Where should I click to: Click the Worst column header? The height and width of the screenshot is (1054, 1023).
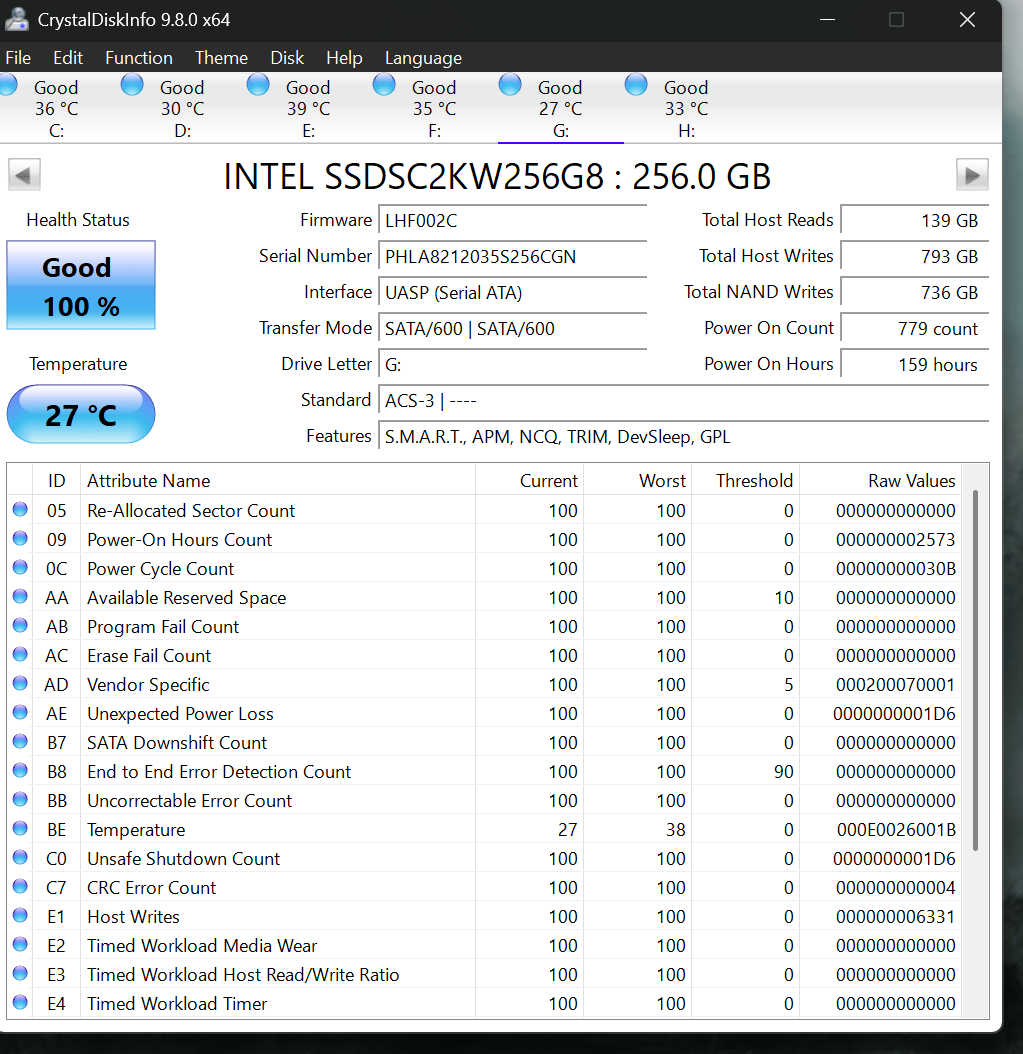click(x=637, y=481)
